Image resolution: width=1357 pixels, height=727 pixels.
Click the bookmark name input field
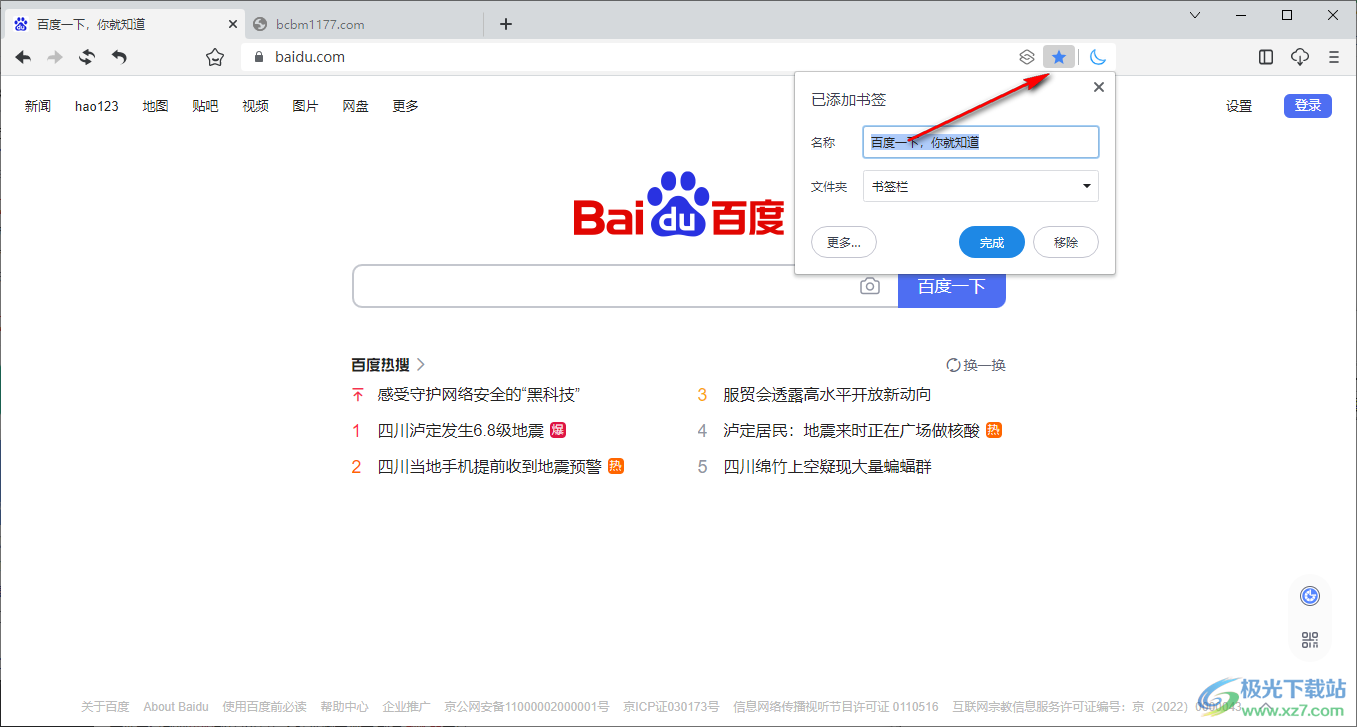pos(980,142)
